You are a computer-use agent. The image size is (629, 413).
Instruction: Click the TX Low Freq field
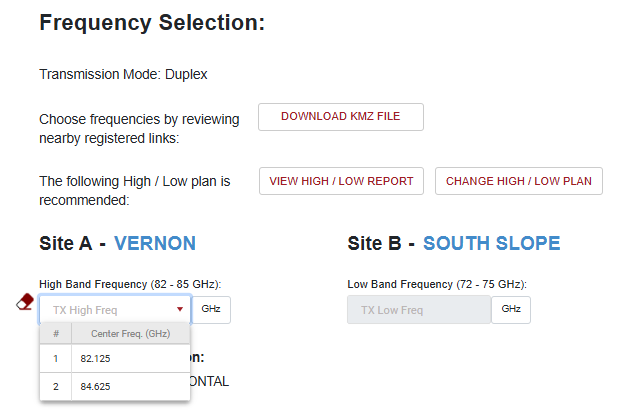418,310
